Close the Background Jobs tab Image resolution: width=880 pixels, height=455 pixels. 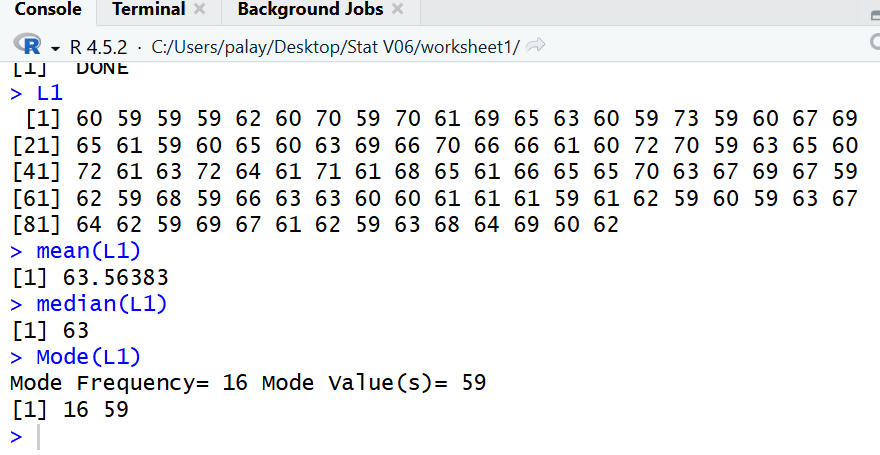397,10
